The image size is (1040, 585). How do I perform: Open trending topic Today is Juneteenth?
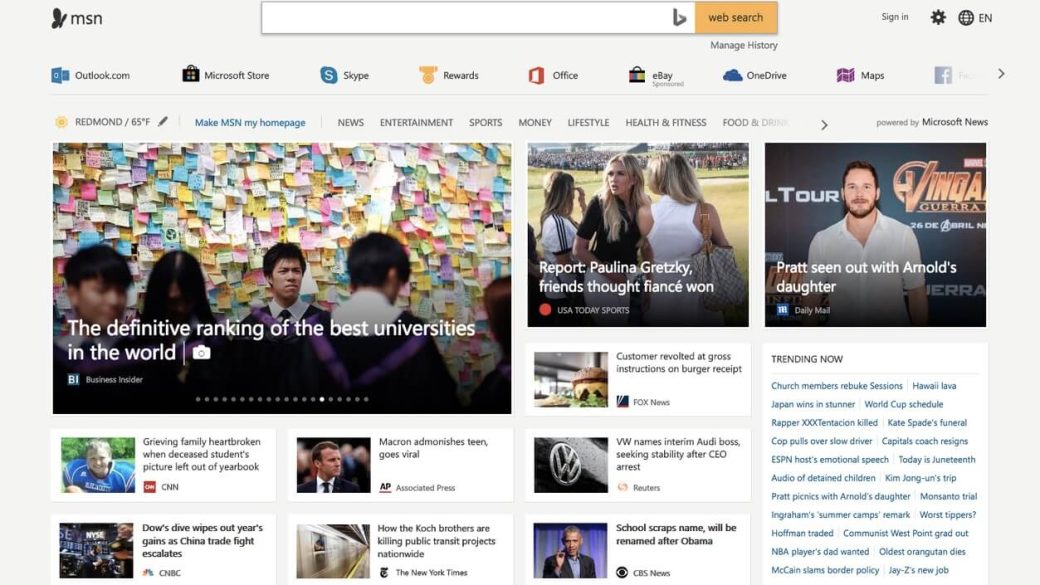click(x=937, y=459)
